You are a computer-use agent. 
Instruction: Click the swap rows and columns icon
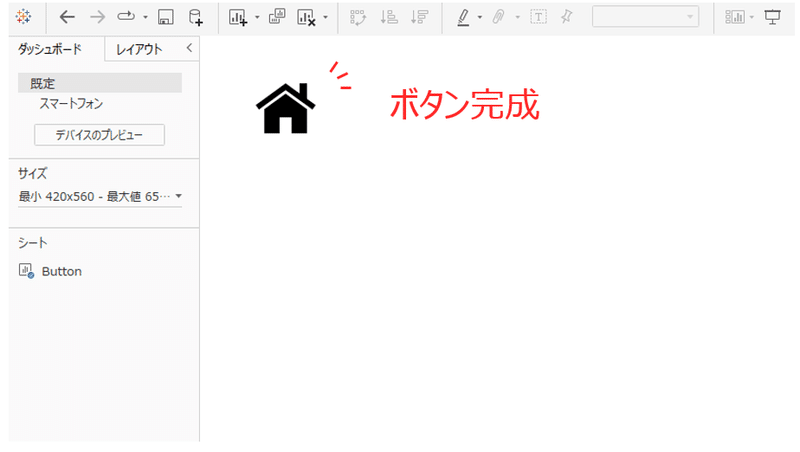coord(358,17)
